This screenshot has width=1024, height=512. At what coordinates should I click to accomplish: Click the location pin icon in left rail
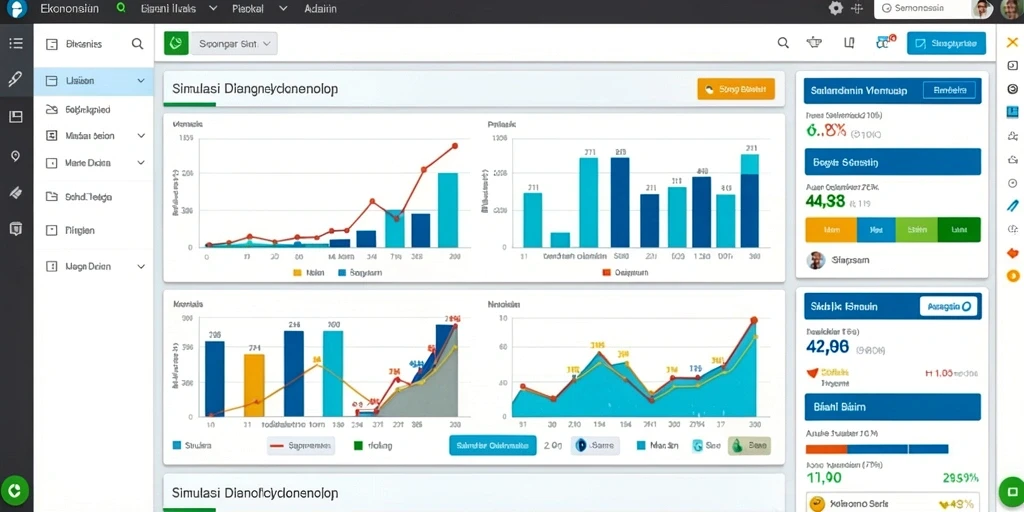tap(16, 156)
